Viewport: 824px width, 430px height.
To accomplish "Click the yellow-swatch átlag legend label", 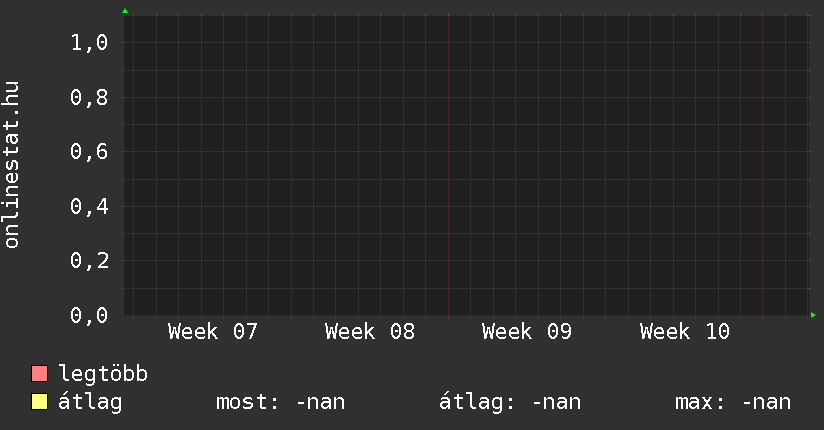I will [90, 403].
